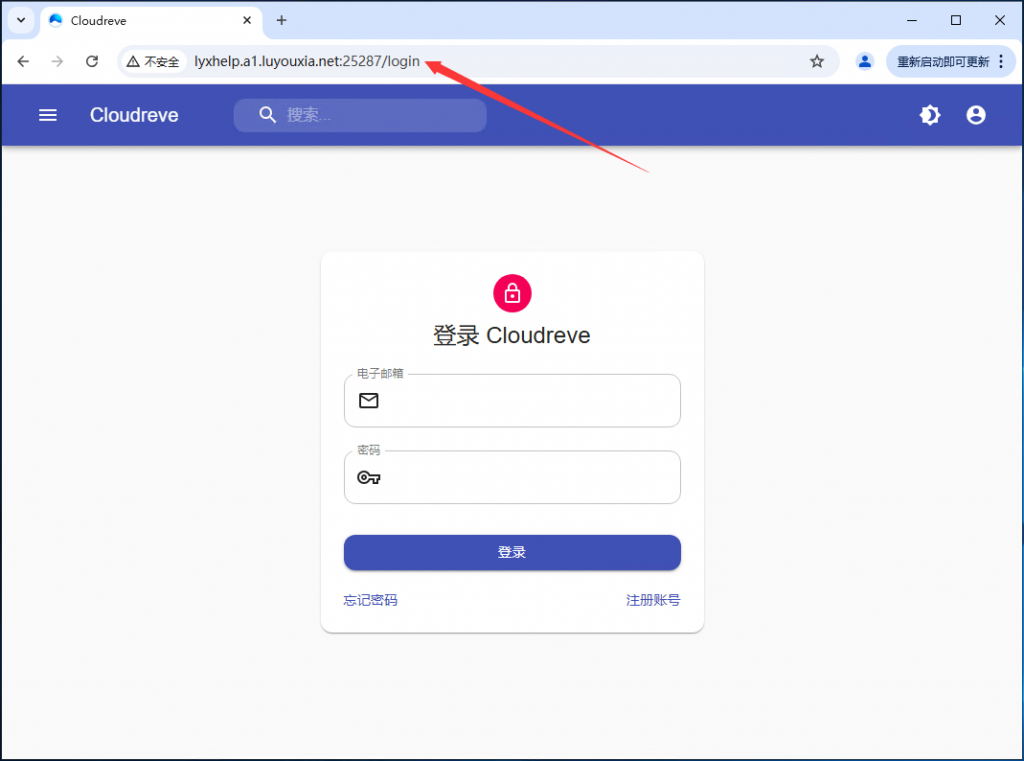Toggle the dark mode theme switcher
1024x761 pixels.
pyautogui.click(x=929, y=114)
